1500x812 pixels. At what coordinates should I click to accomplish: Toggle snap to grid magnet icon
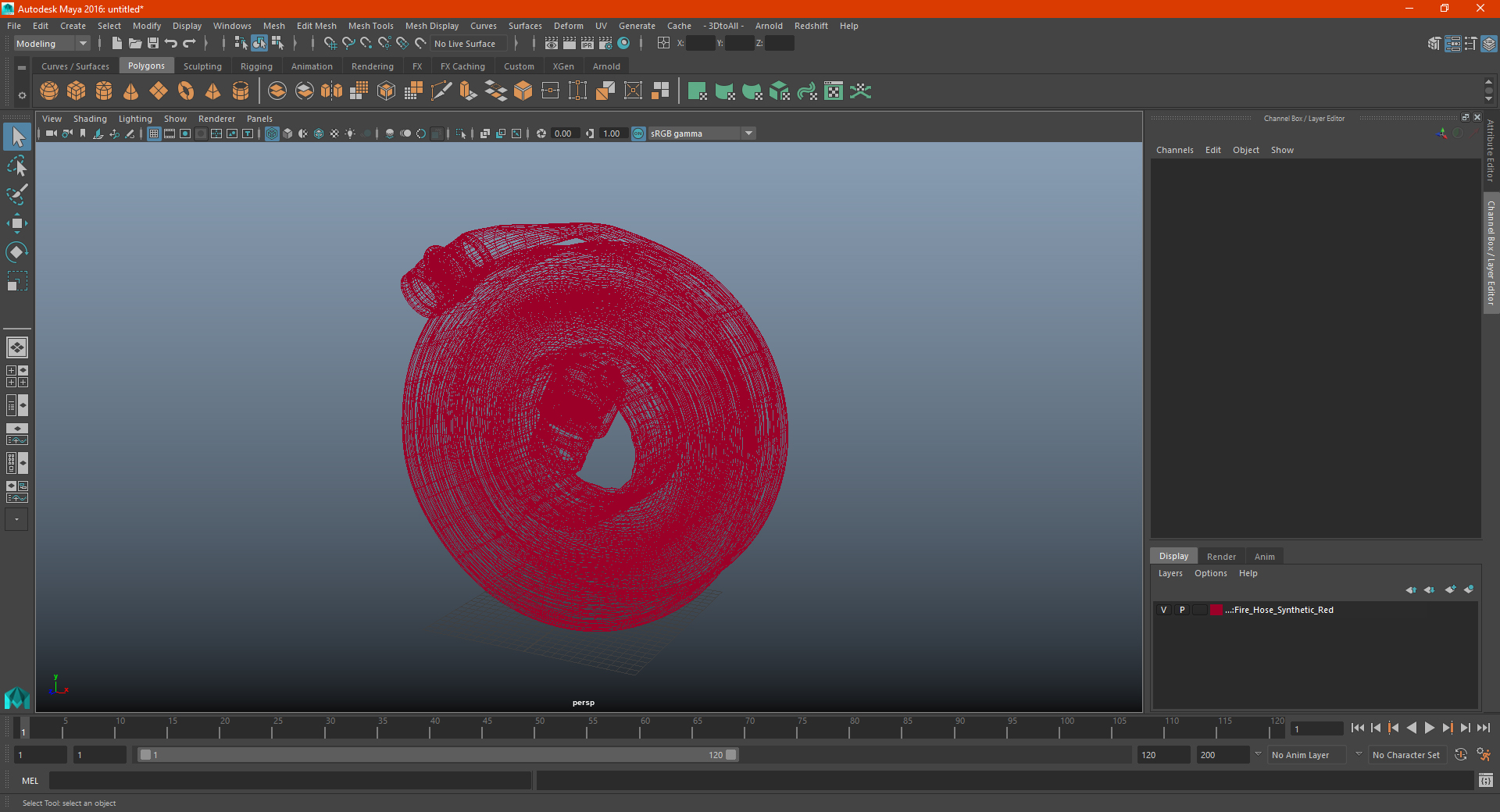coord(330,44)
